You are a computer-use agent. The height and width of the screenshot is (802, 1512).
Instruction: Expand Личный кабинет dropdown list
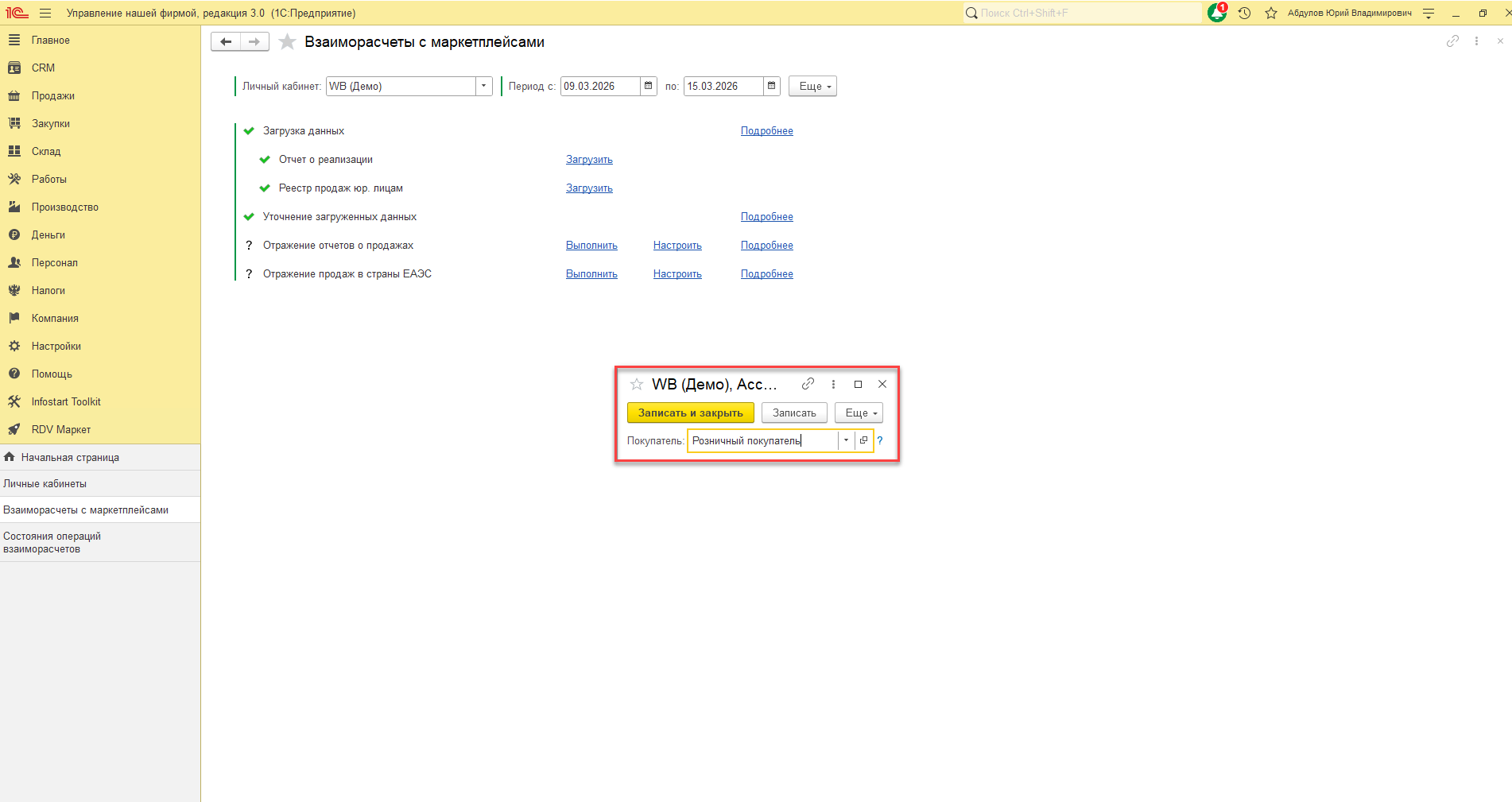tap(483, 86)
